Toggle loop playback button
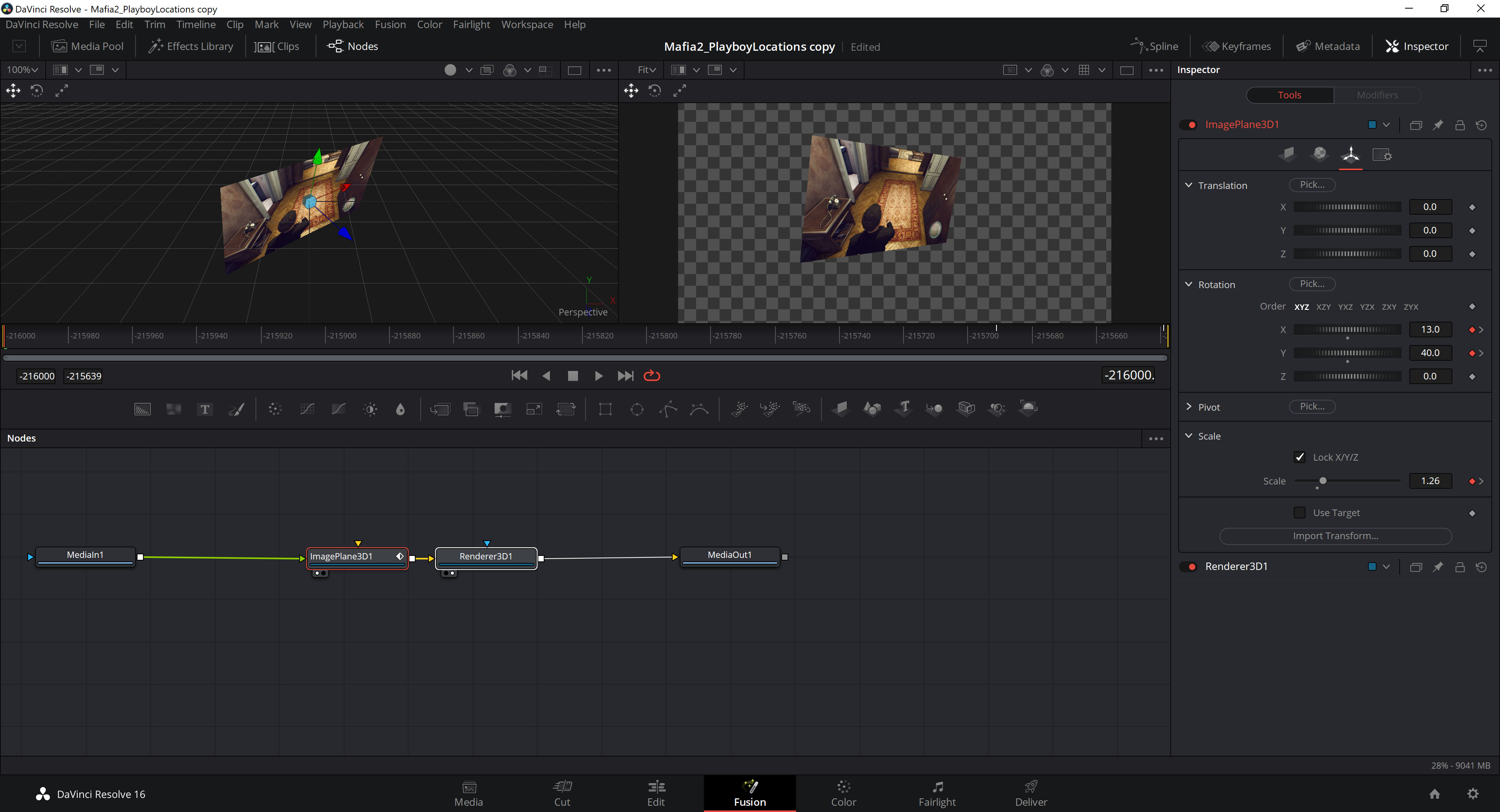The height and width of the screenshot is (812, 1500). [x=652, y=376]
